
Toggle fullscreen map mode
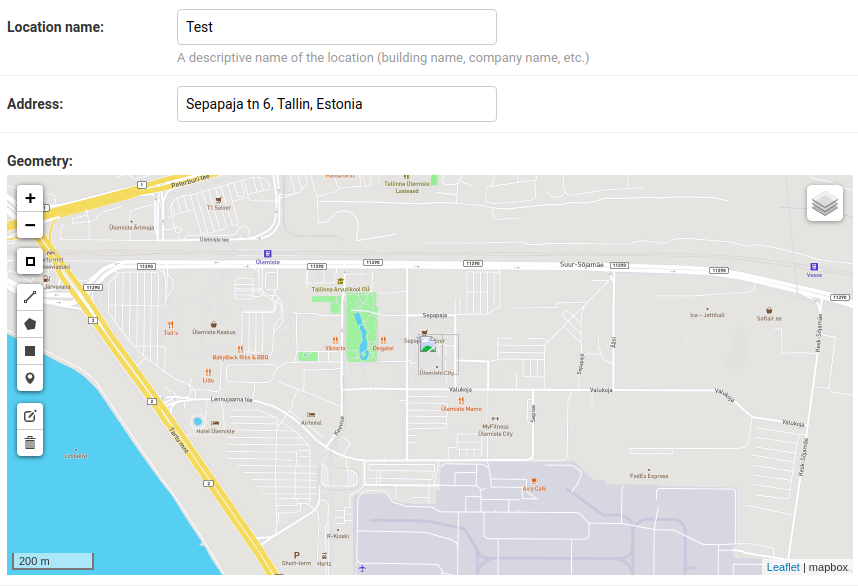(30, 261)
